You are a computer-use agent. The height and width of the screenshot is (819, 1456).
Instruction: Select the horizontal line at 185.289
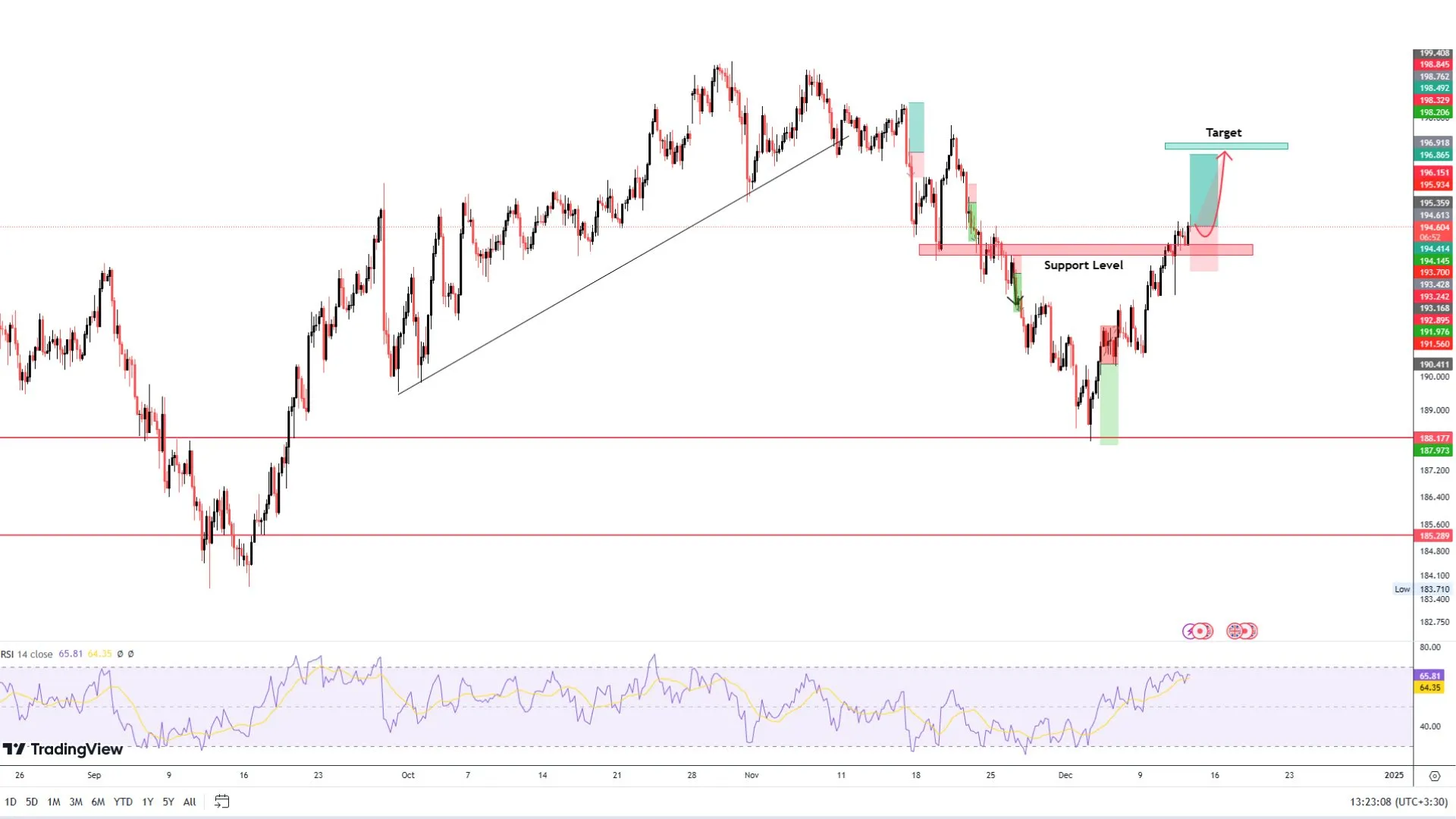click(x=706, y=535)
